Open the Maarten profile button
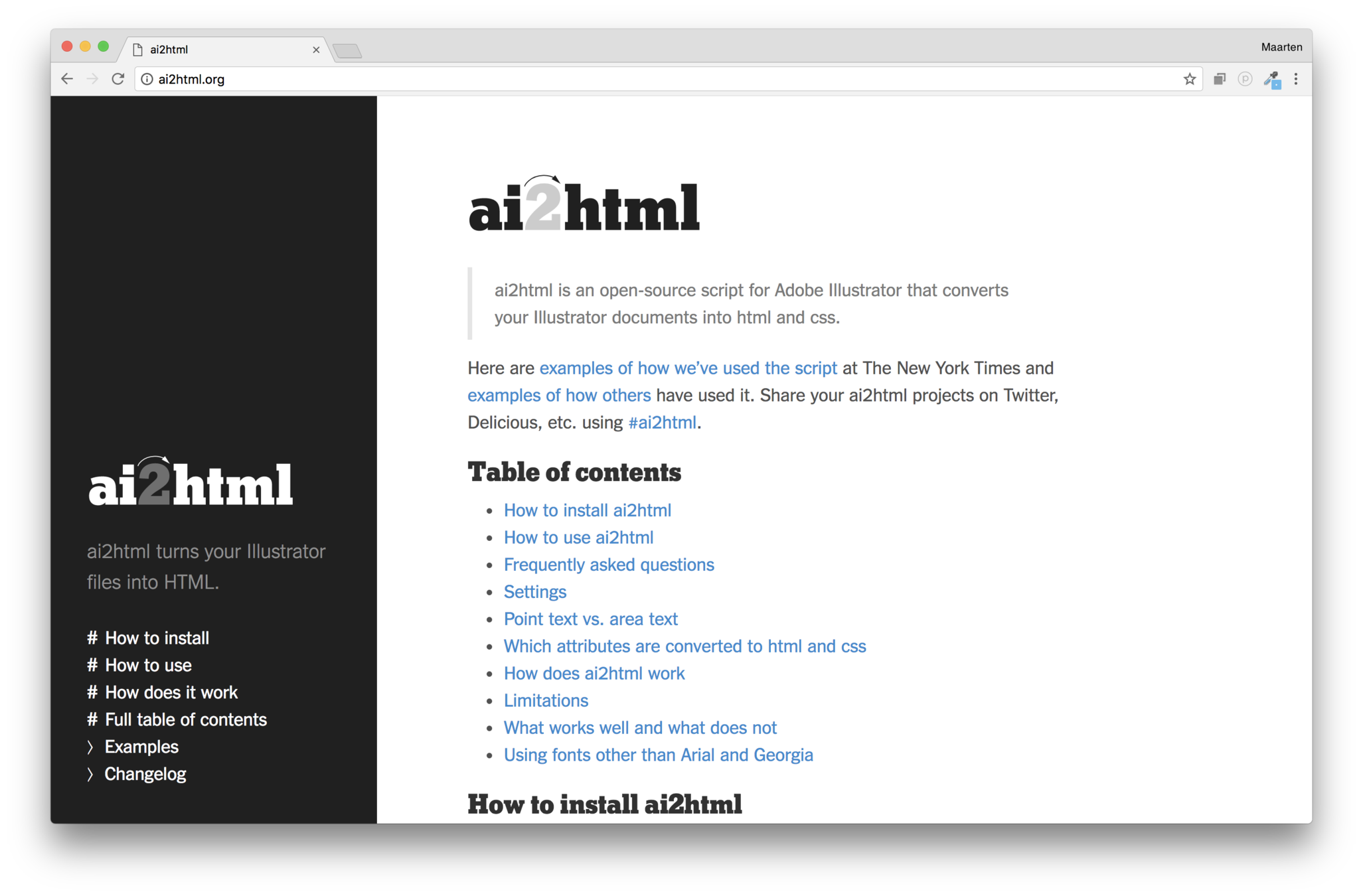 [1281, 47]
